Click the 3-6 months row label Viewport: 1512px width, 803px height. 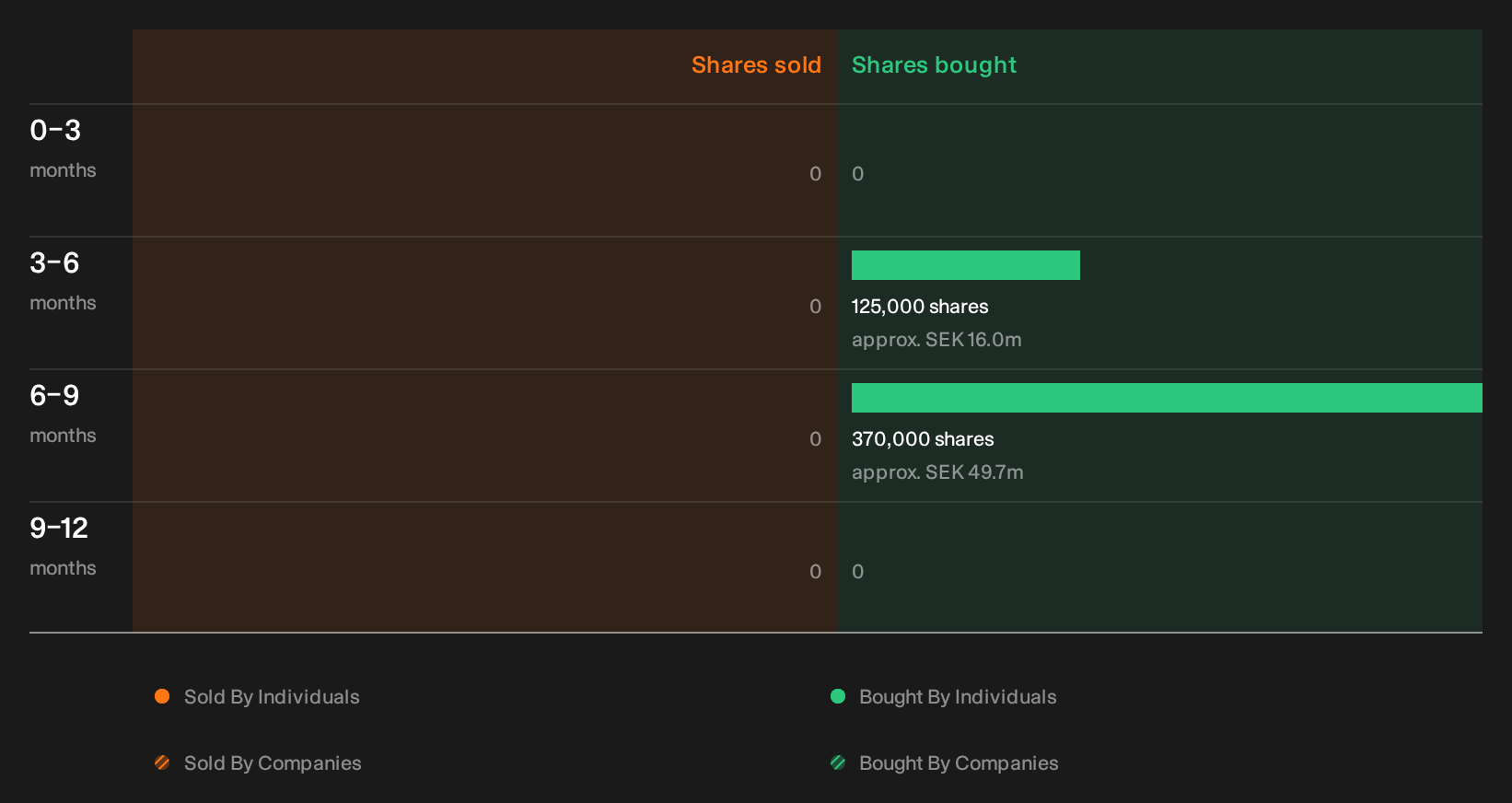coord(63,281)
